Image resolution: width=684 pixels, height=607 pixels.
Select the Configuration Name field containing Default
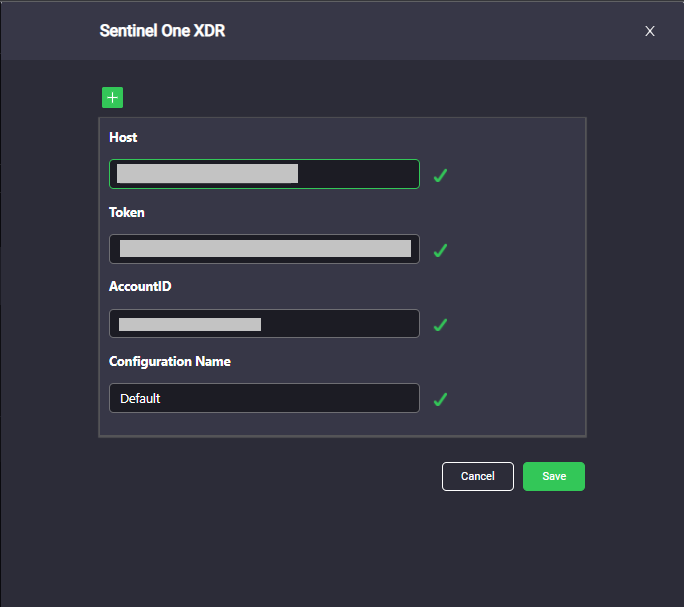264,398
